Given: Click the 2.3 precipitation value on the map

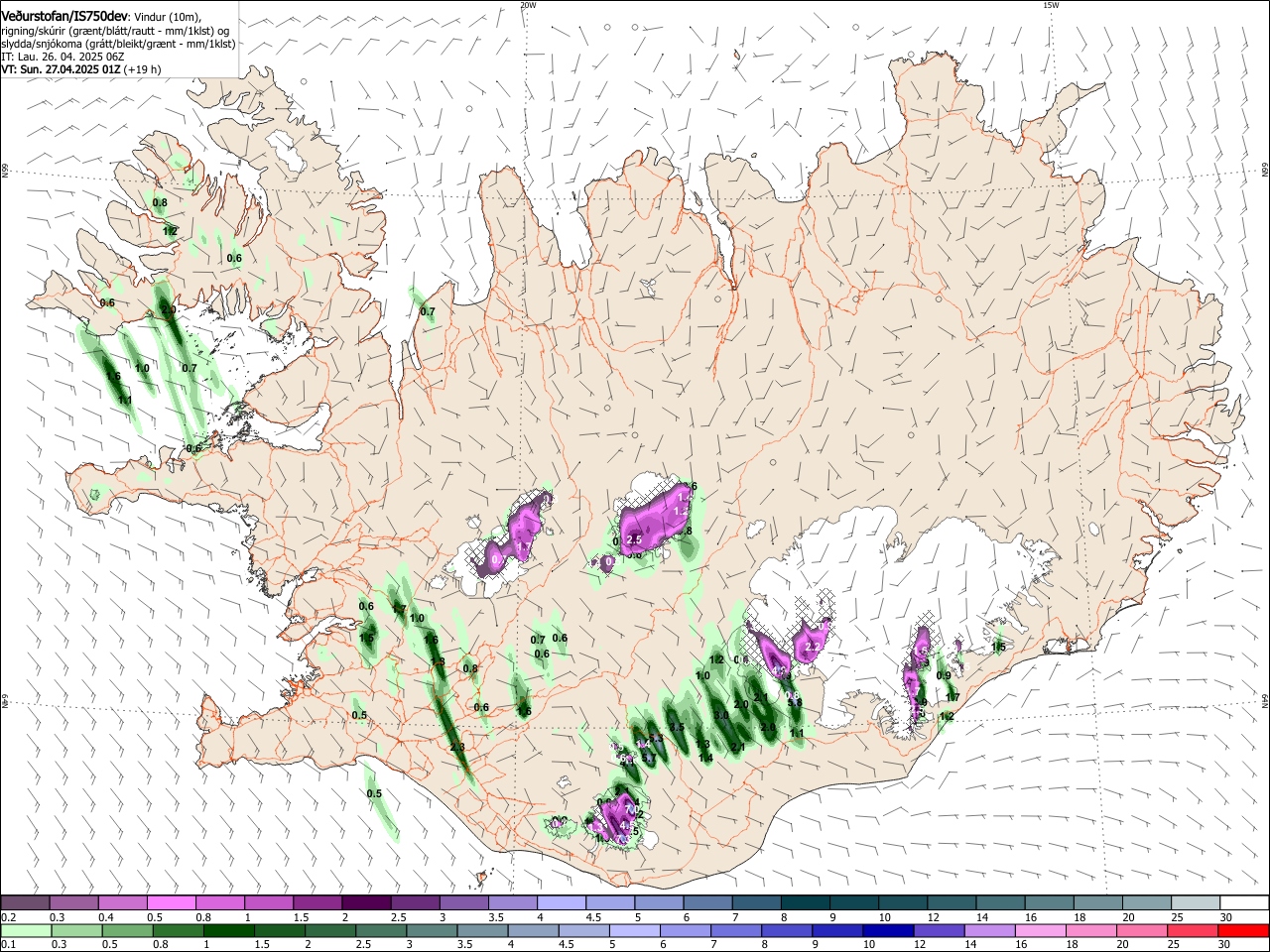Looking at the screenshot, I should [456, 747].
